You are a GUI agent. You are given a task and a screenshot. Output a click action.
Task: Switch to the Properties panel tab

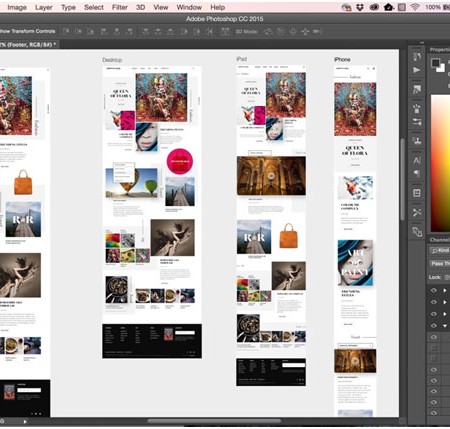440,50
